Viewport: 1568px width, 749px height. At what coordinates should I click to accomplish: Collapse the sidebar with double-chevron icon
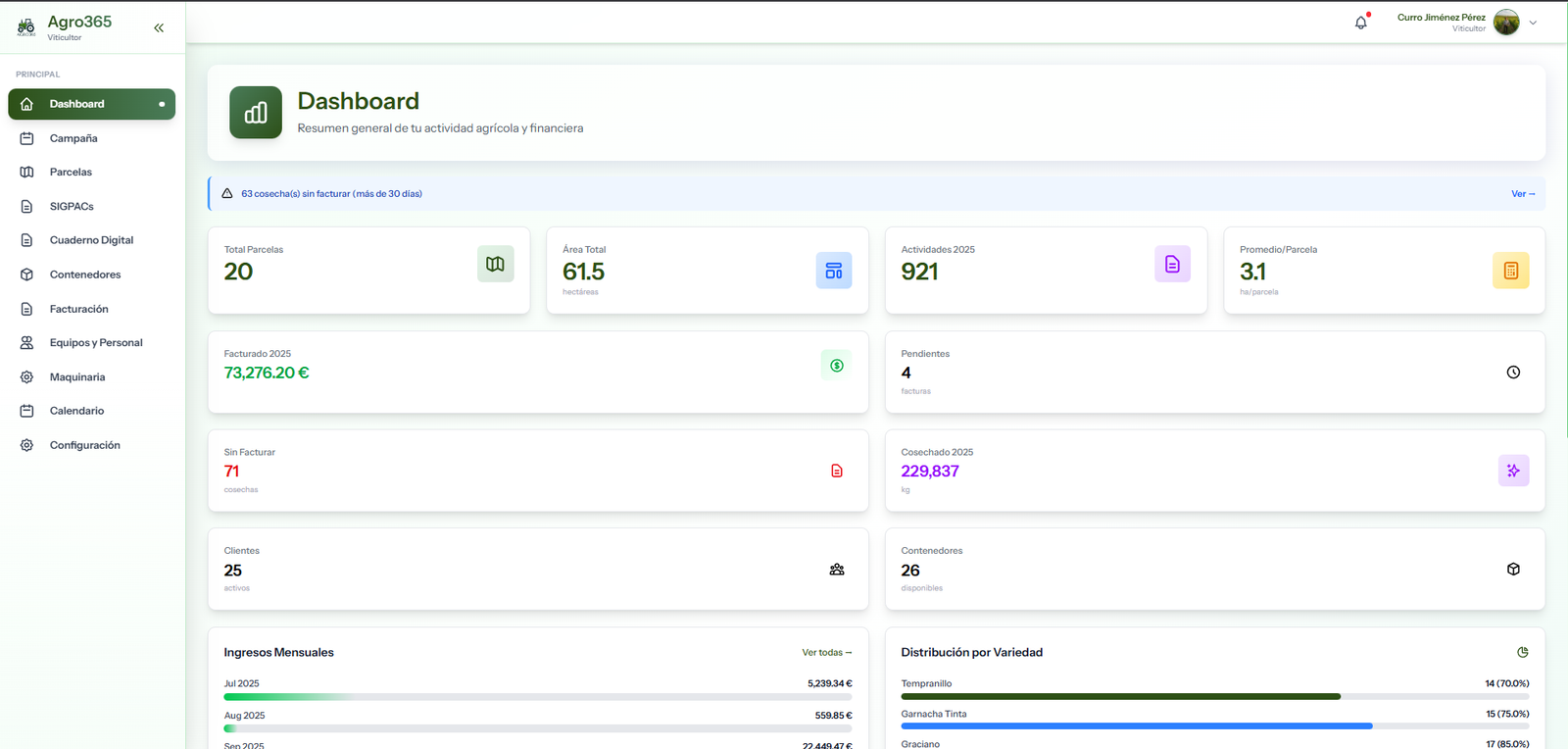coord(159,28)
